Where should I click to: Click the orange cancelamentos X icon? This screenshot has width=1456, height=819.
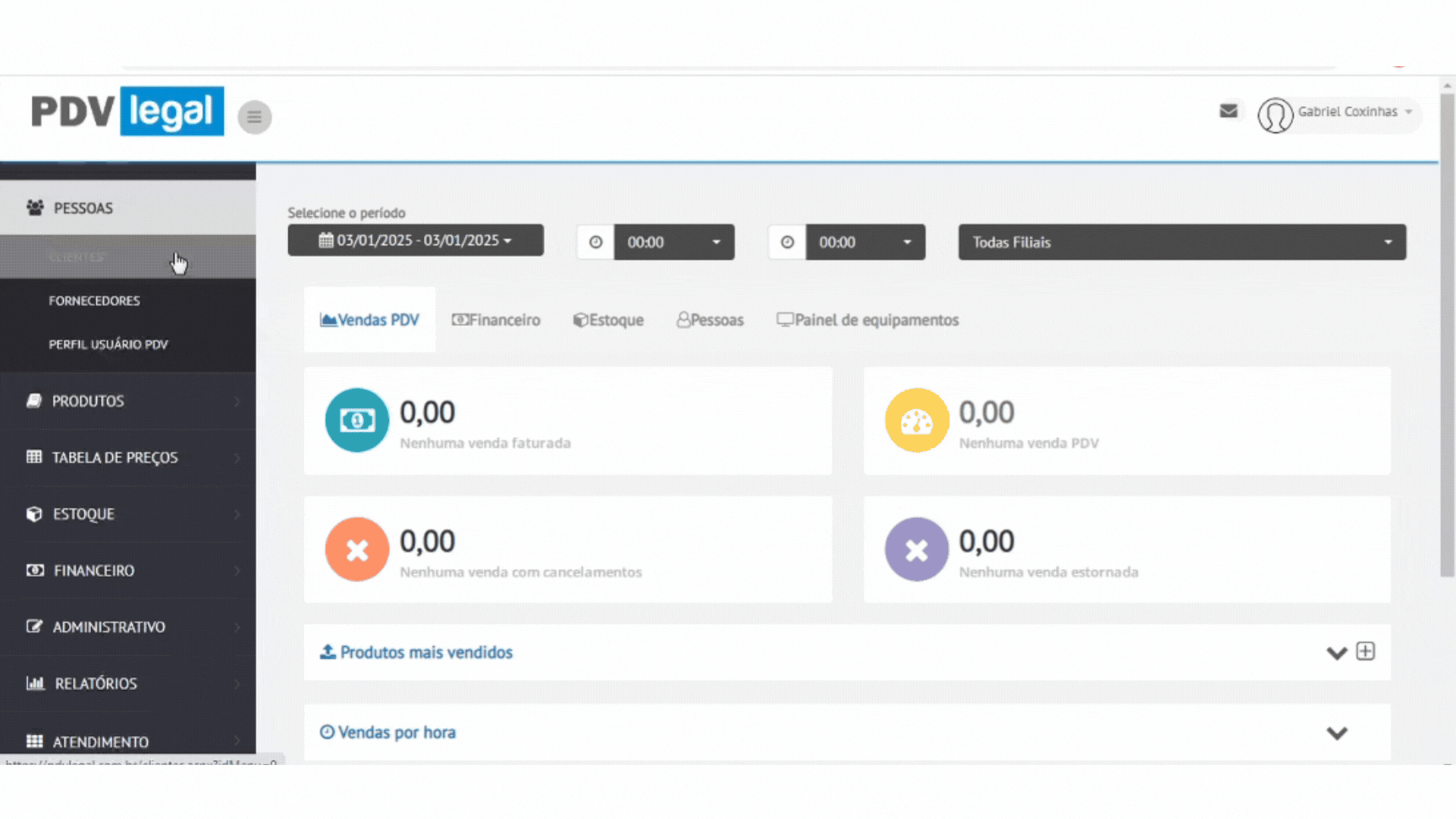tap(357, 549)
